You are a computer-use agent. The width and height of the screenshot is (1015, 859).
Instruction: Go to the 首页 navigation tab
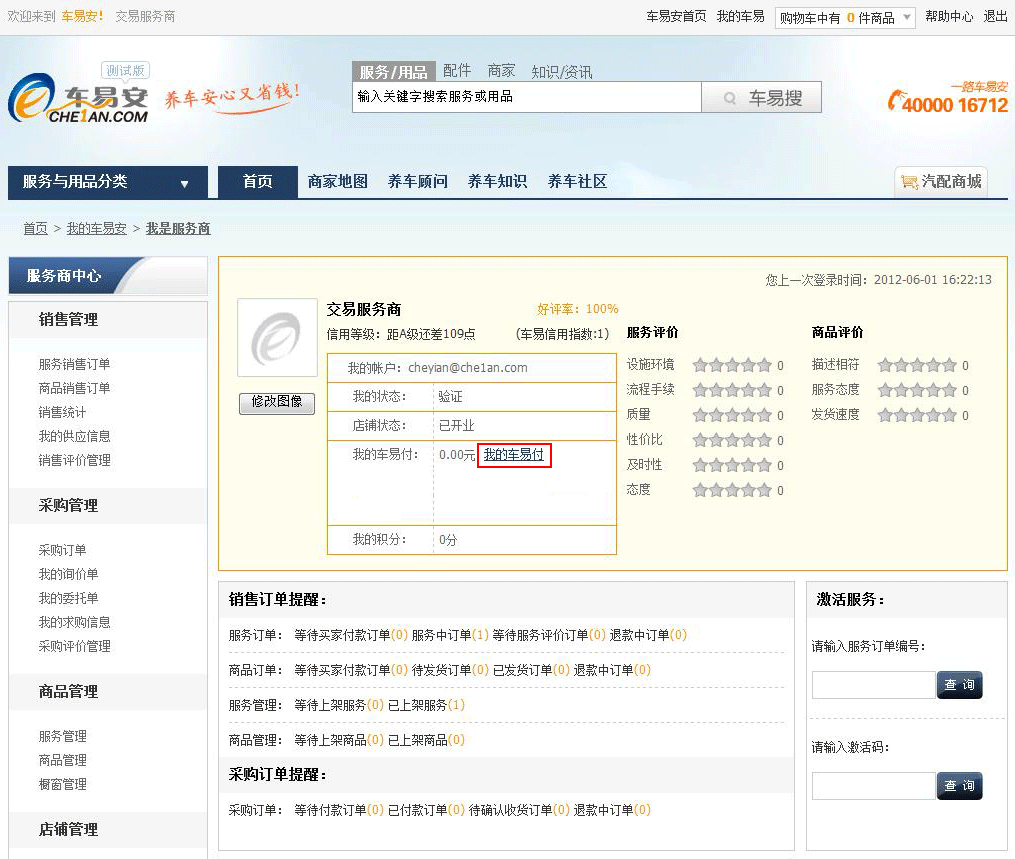pyautogui.click(x=258, y=182)
